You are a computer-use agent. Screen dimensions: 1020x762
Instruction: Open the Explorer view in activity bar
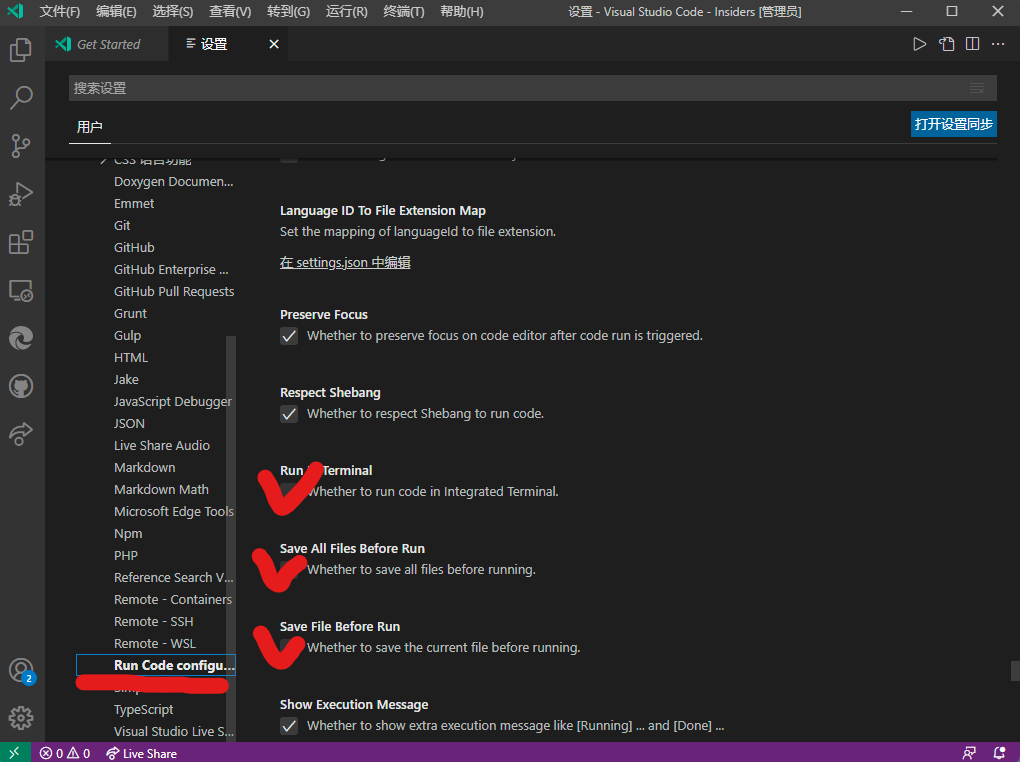pos(21,49)
